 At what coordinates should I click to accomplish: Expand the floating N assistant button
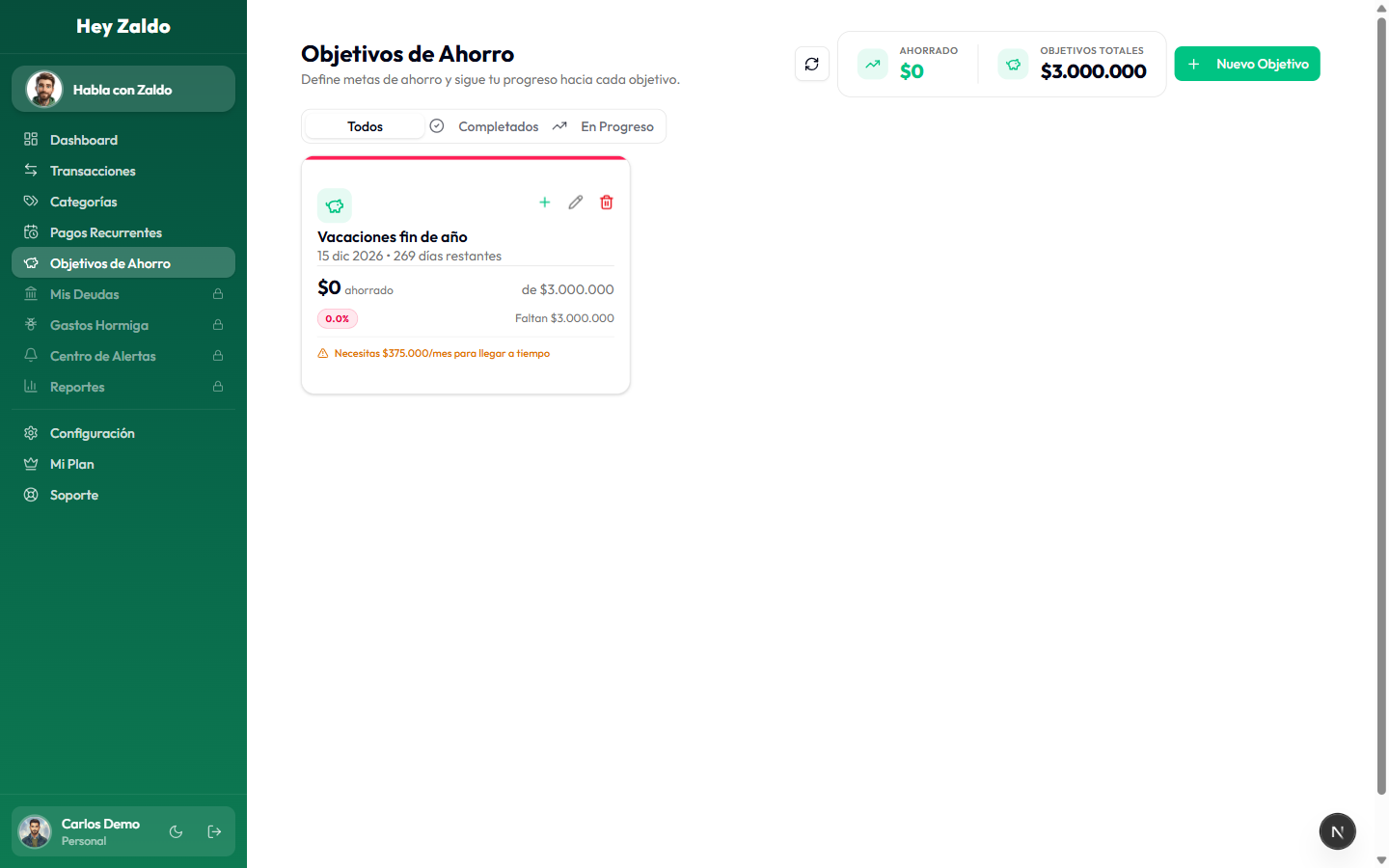pos(1337,831)
